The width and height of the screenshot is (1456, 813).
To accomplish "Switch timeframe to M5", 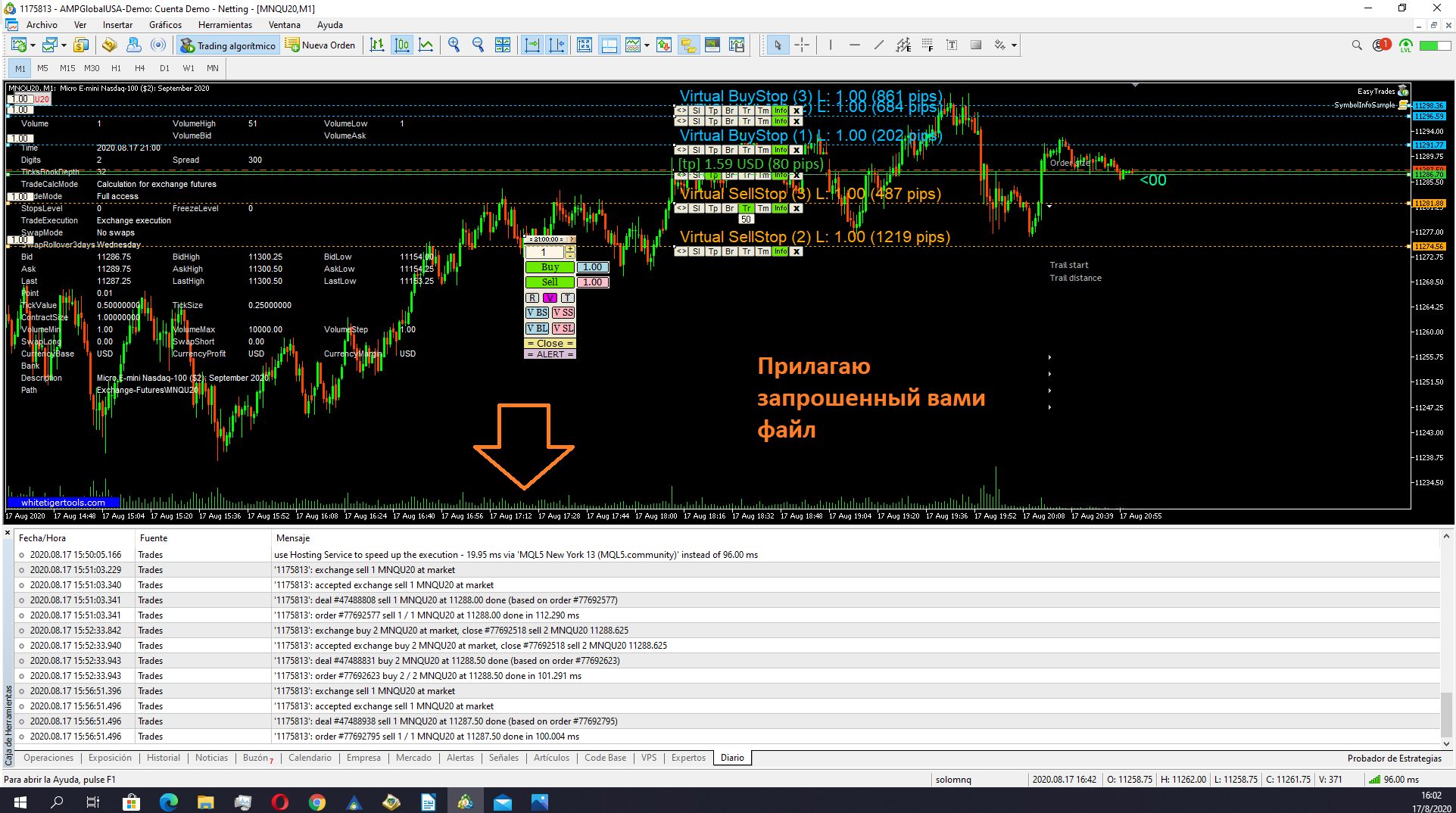I will point(43,68).
